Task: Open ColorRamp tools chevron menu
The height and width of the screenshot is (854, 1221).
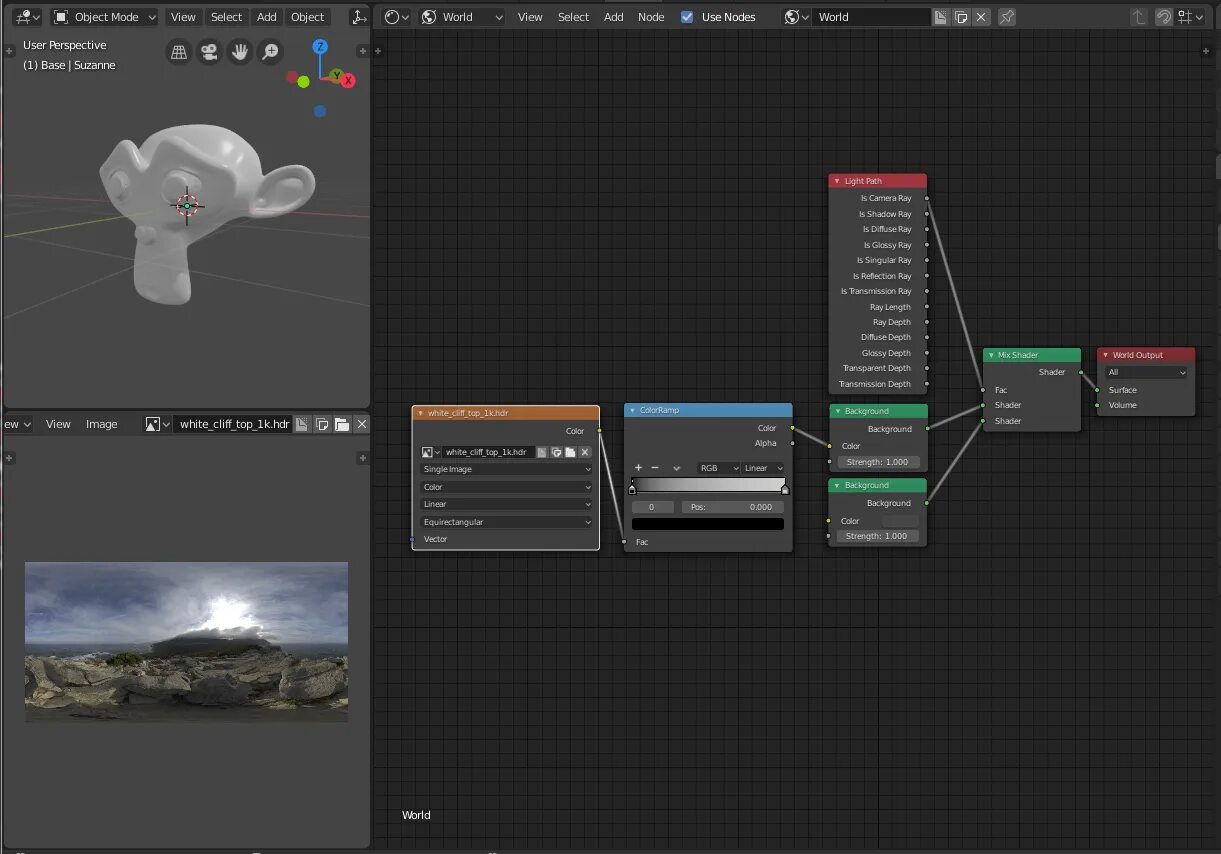Action: [677, 468]
